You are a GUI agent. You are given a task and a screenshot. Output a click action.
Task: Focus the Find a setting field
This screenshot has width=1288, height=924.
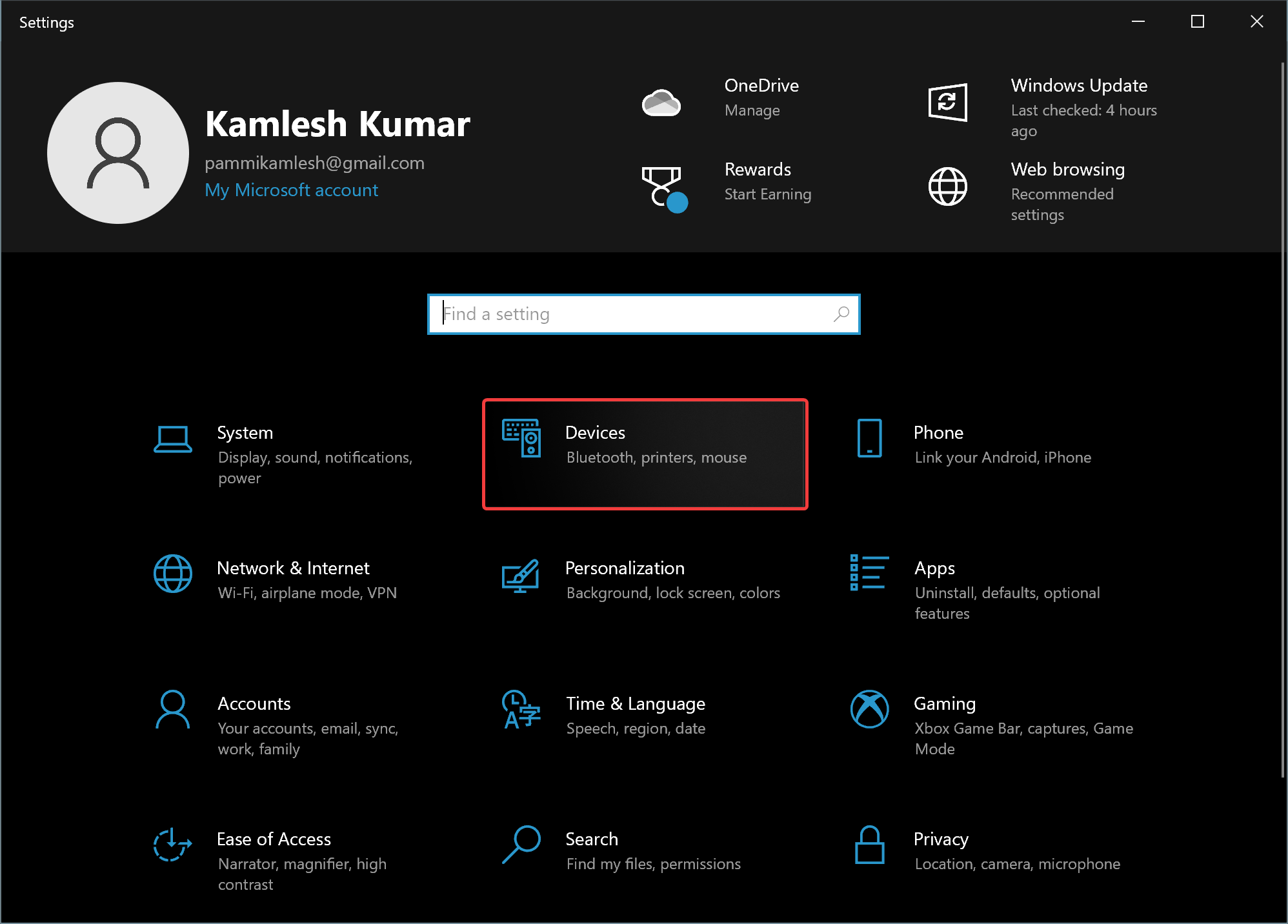[x=643, y=314]
